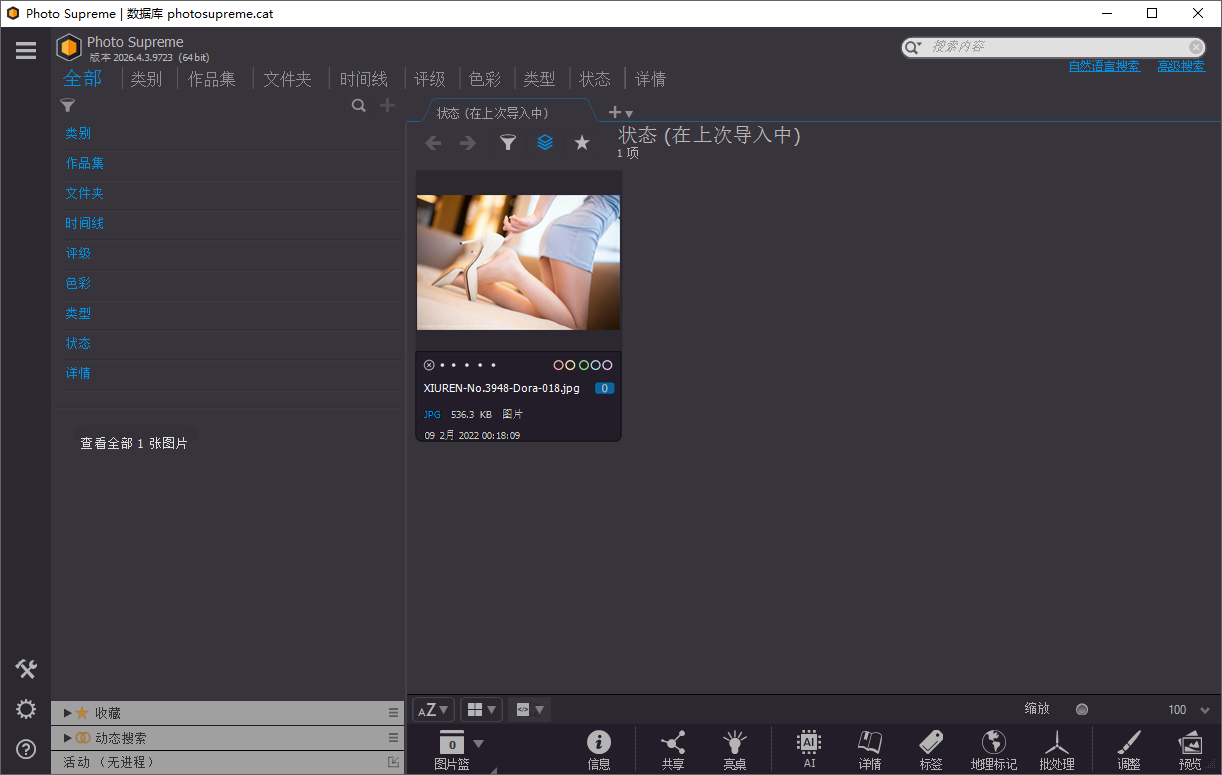Switch to the 时间线 top tab

364,79
